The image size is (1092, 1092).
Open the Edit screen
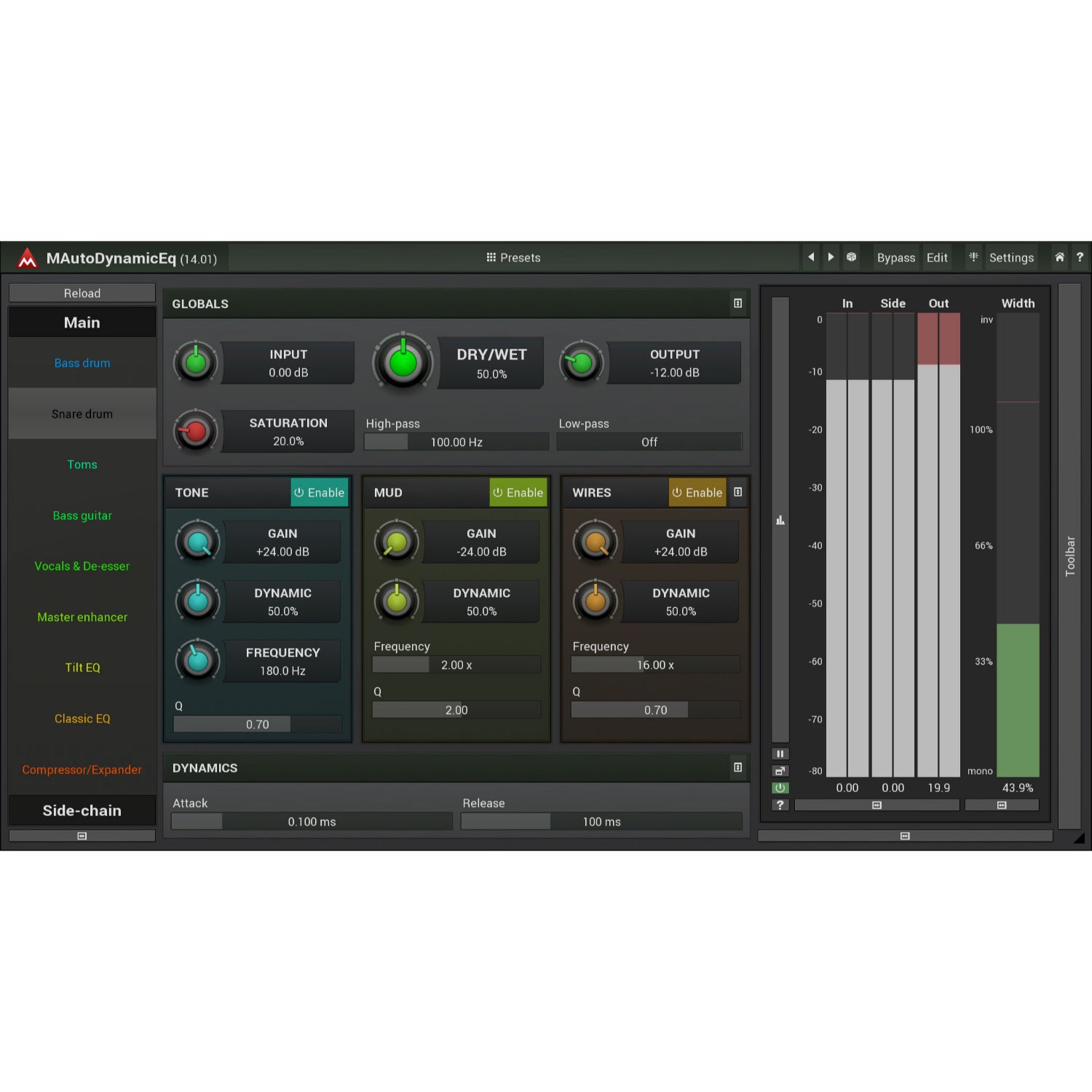(x=937, y=258)
